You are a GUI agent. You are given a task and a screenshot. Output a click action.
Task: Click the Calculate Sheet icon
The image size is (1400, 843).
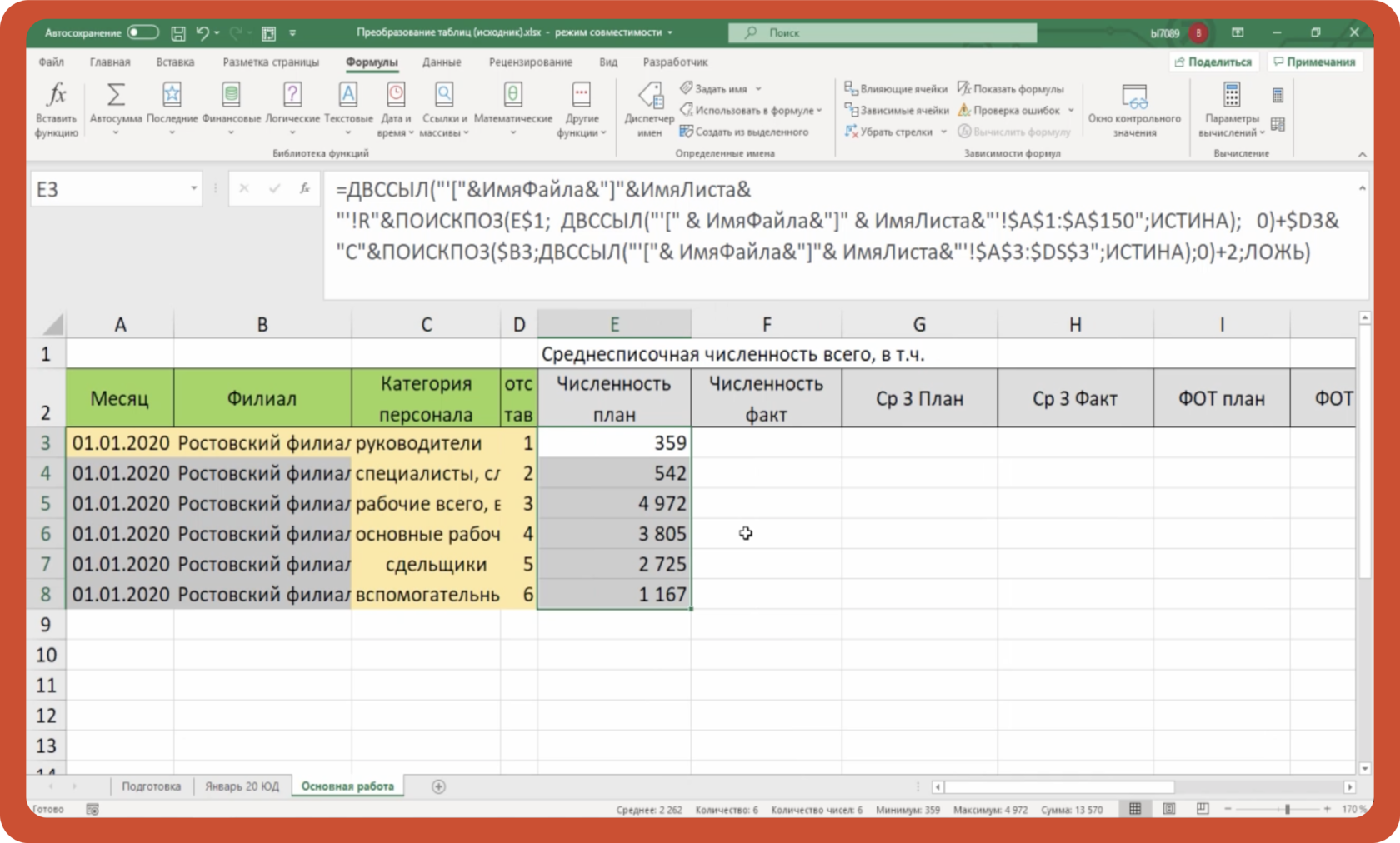click(x=1277, y=125)
